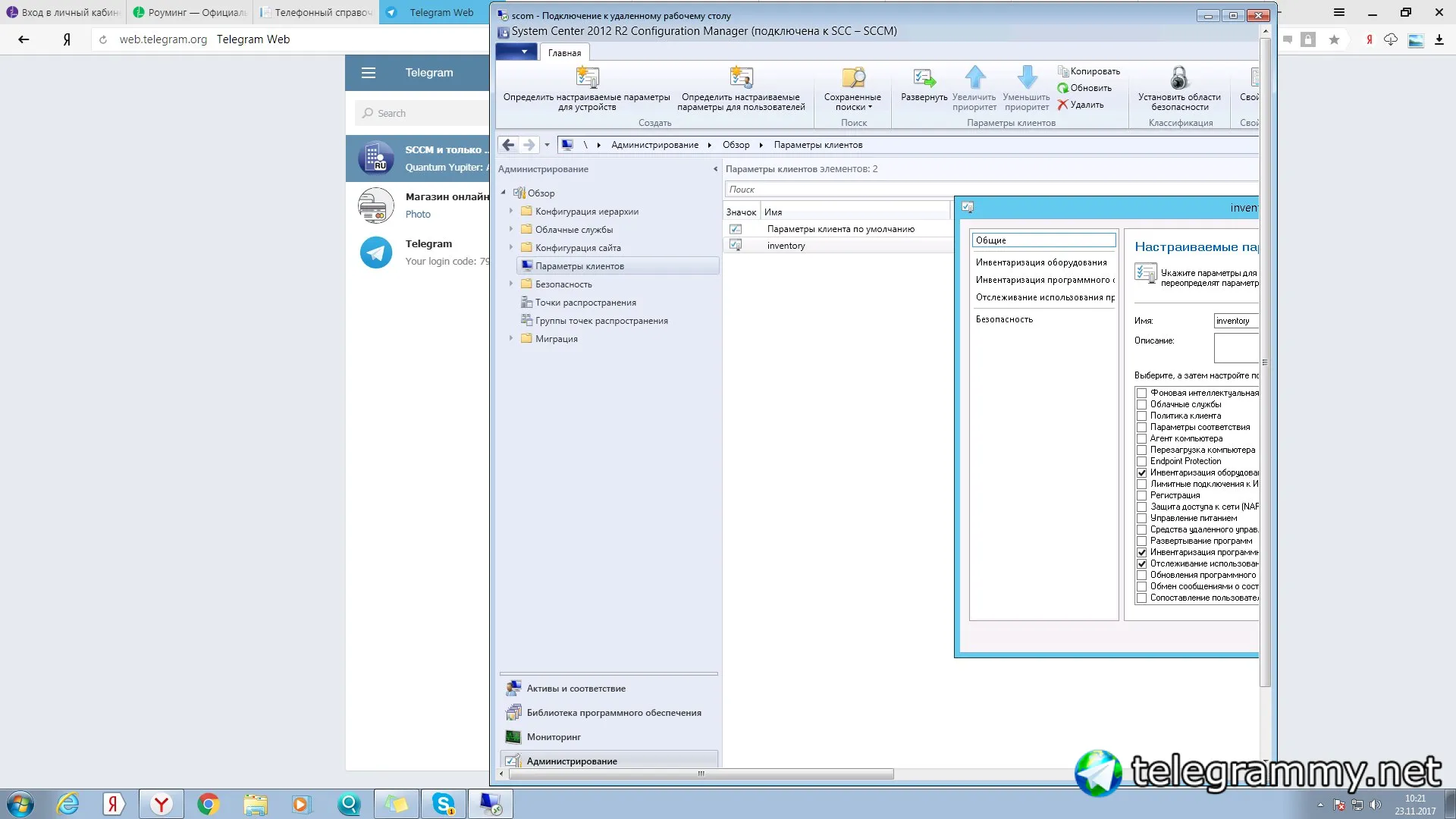Screen dimensions: 1456x819
Task: Uncheck Инвентаризация оборудования checkbox in settings list
Action: (1141, 472)
